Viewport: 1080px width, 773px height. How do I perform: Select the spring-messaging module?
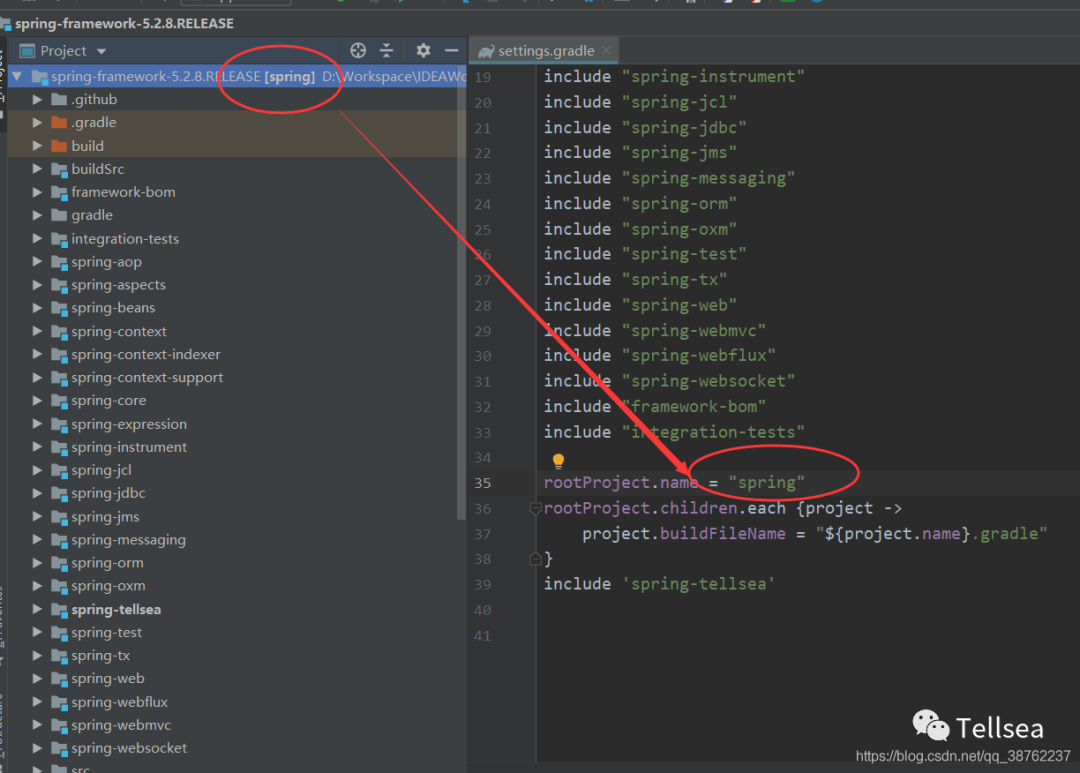tap(128, 539)
